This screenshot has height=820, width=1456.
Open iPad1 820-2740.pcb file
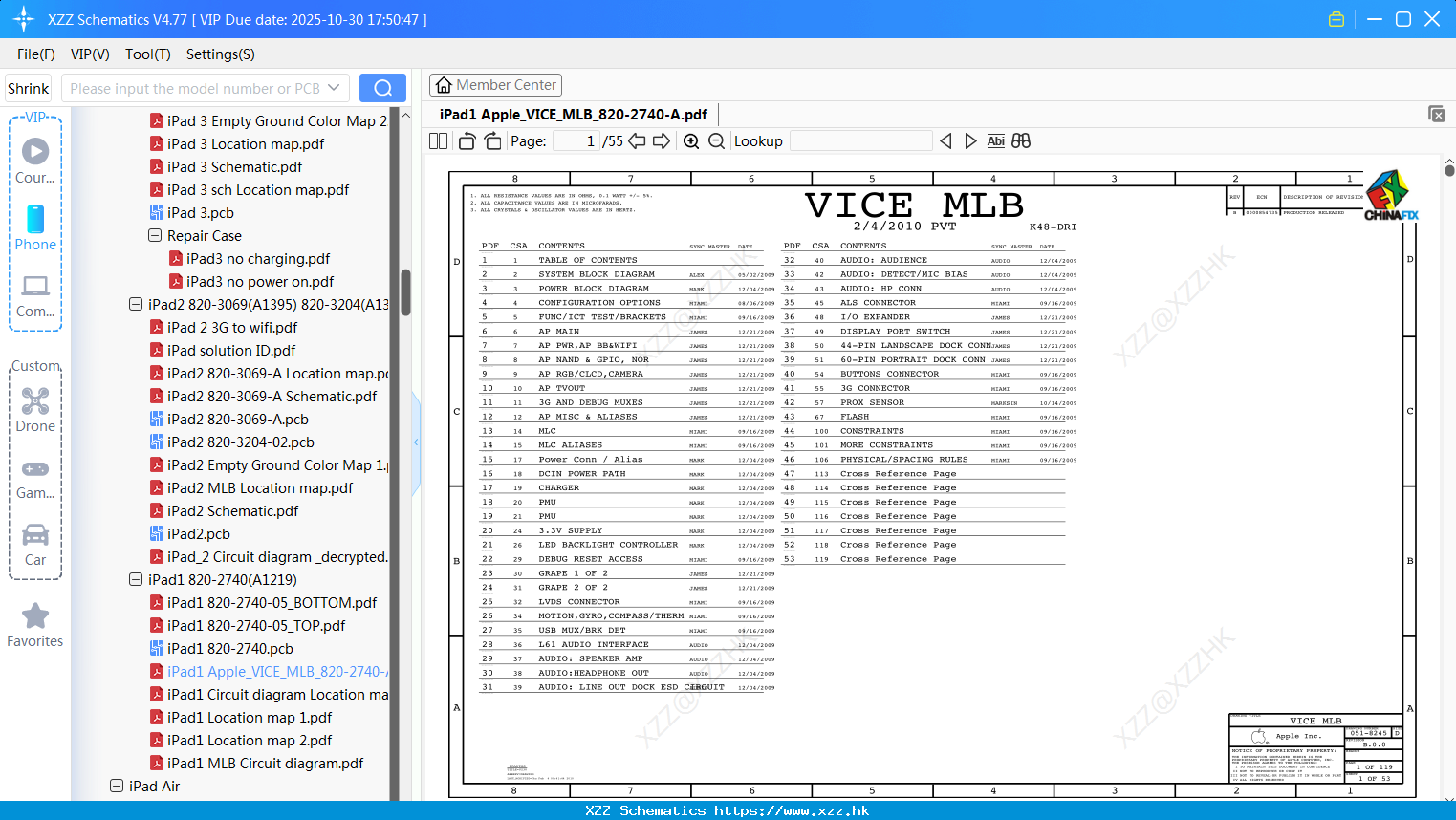[230, 648]
